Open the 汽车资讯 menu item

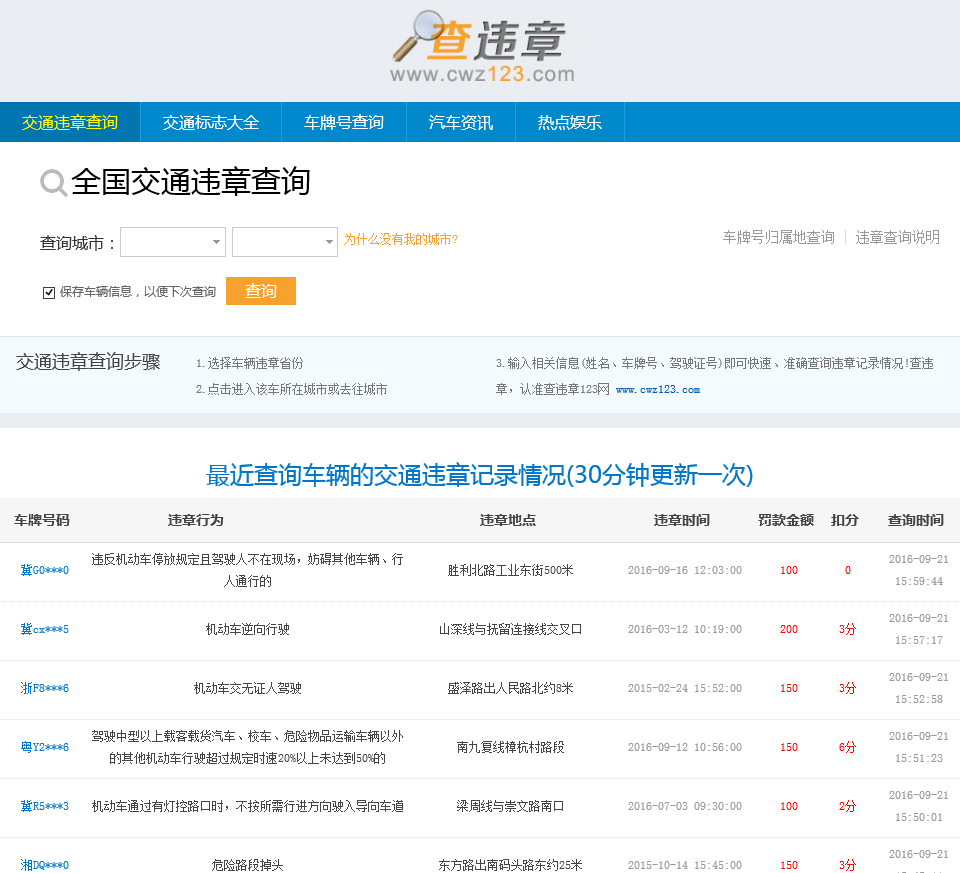pos(461,120)
